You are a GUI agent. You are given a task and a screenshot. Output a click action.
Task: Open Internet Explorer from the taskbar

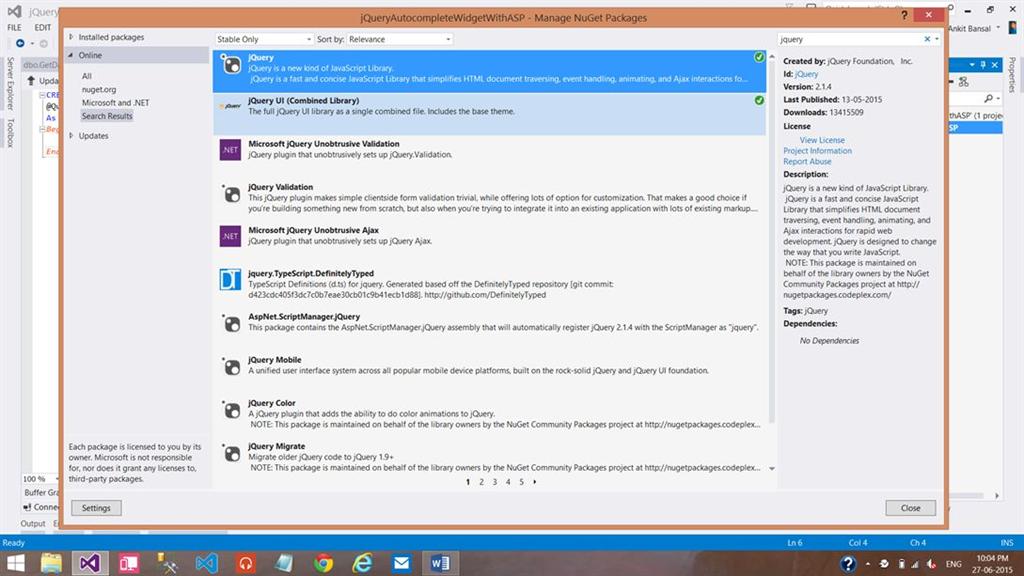362,563
